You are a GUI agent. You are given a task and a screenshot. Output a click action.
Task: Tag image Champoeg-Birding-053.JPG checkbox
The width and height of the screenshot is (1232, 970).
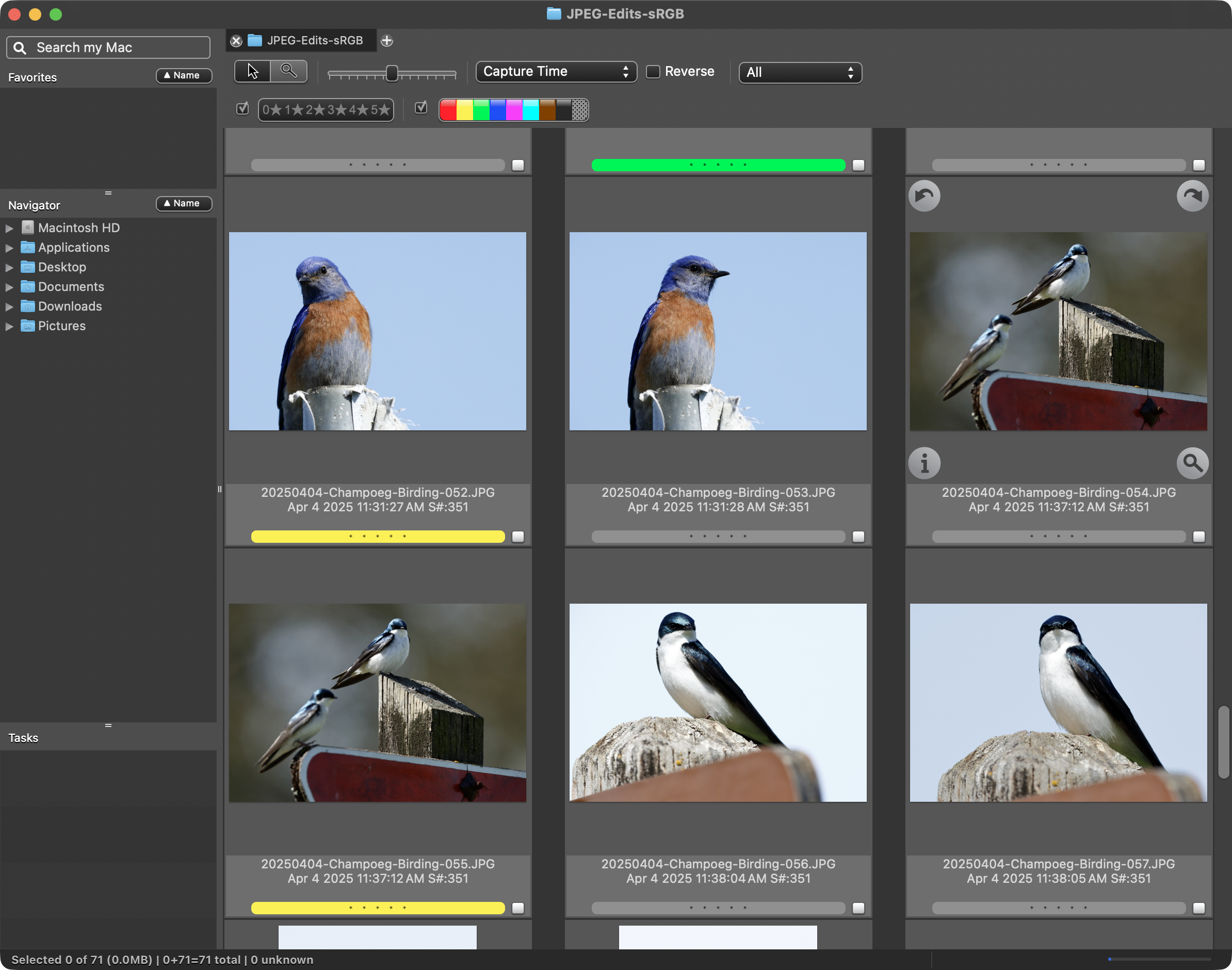858,537
